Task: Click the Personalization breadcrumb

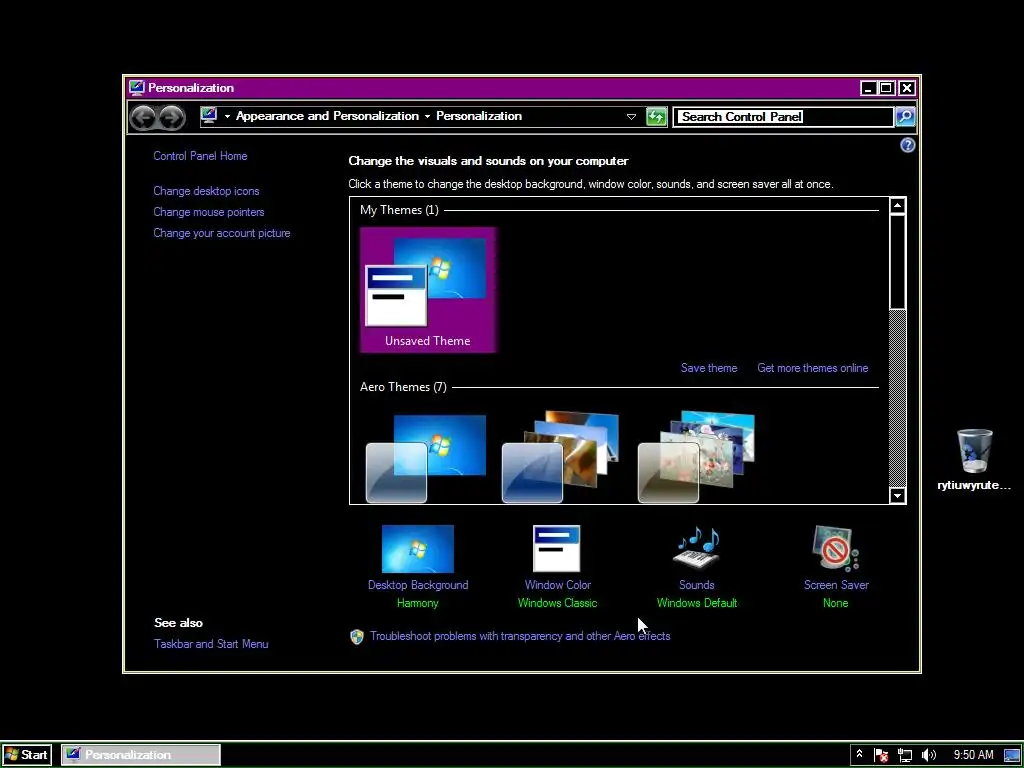Action: pyautogui.click(x=479, y=116)
